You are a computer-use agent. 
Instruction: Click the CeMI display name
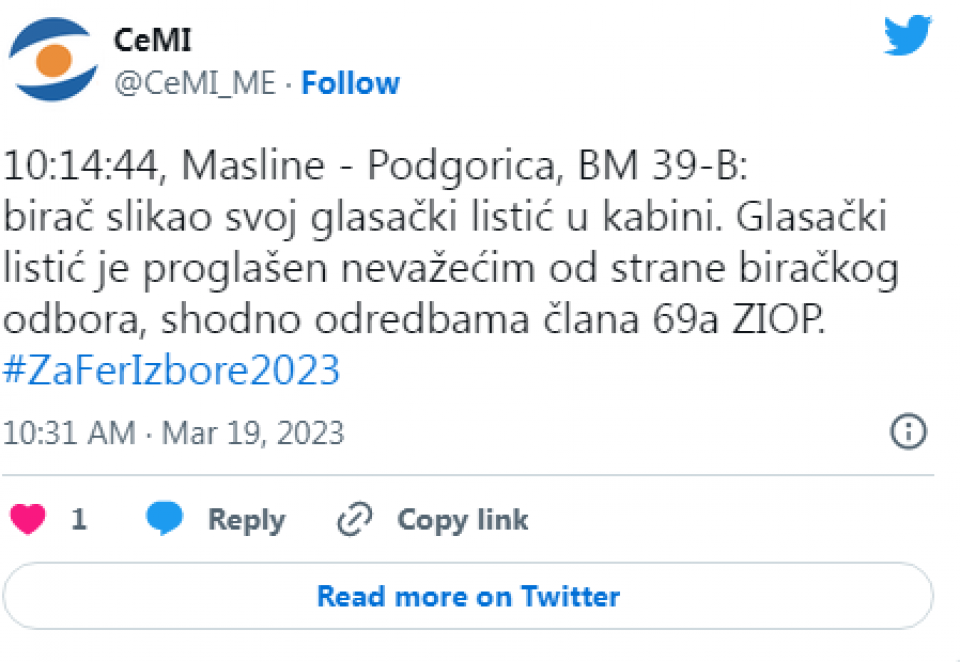click(x=153, y=41)
